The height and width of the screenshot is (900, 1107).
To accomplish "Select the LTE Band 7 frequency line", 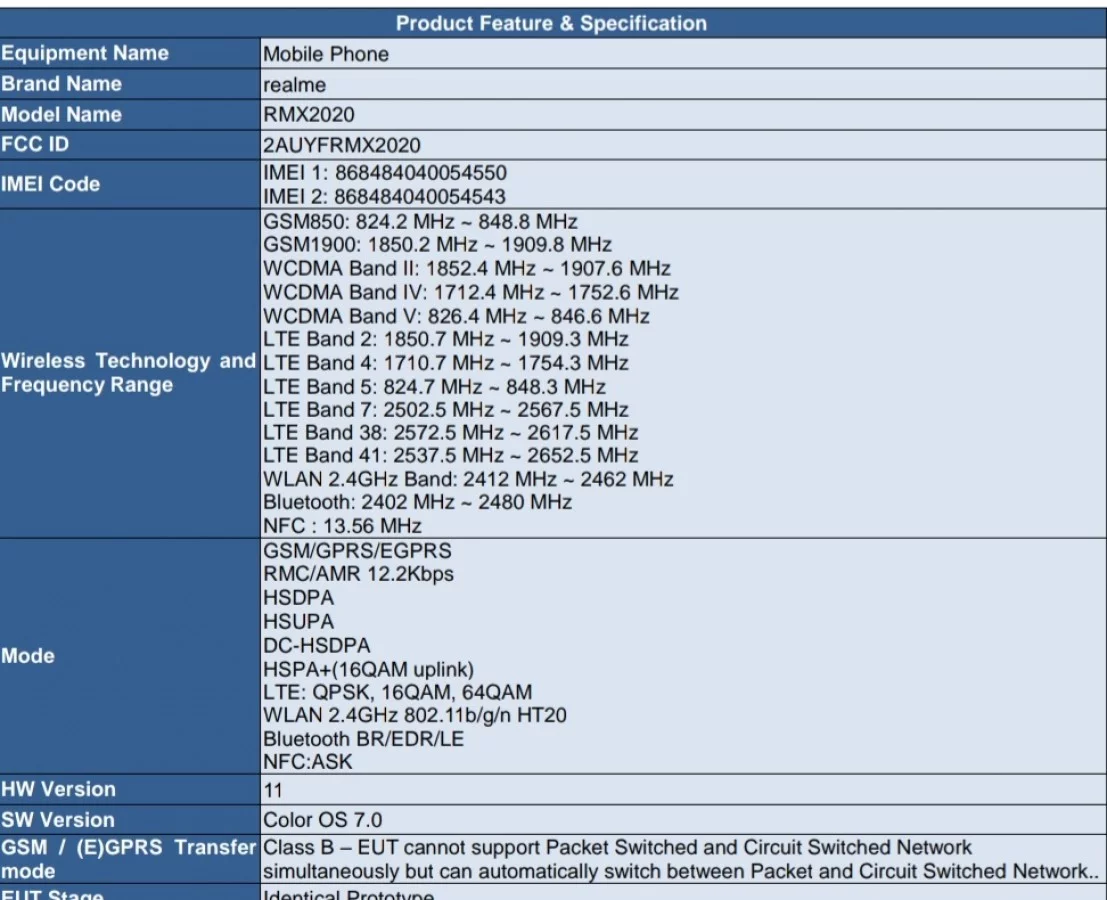I will click(446, 410).
